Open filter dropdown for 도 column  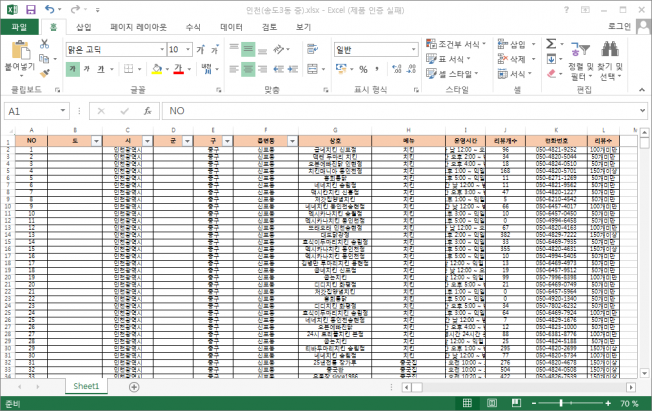click(96, 141)
